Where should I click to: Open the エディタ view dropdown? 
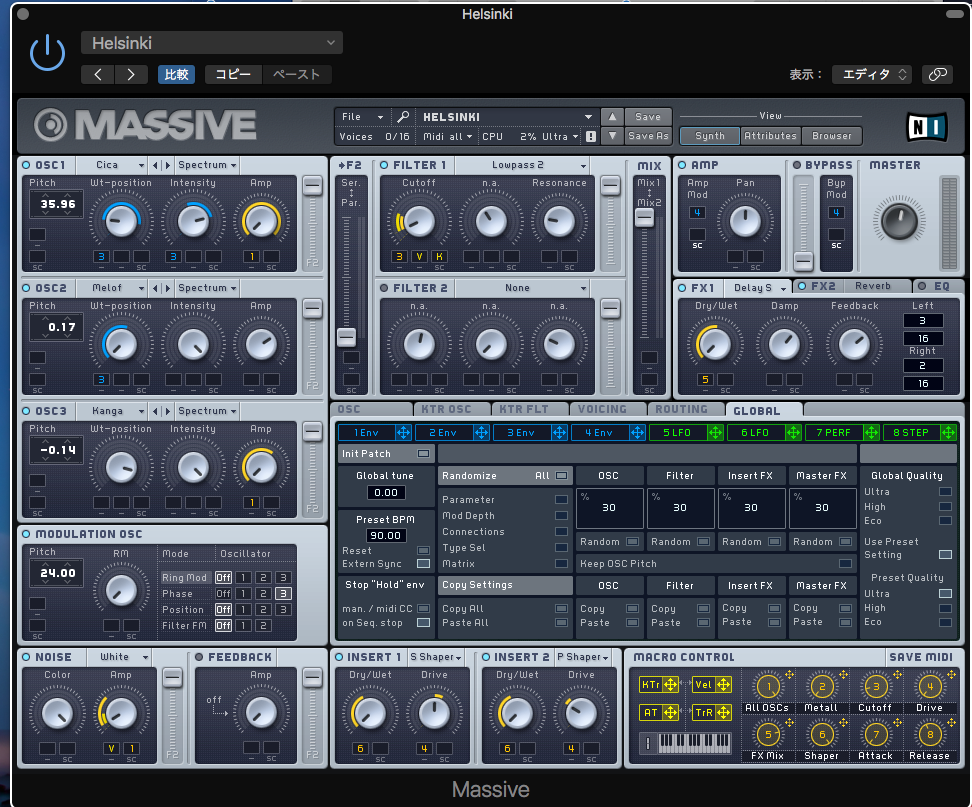coord(872,74)
